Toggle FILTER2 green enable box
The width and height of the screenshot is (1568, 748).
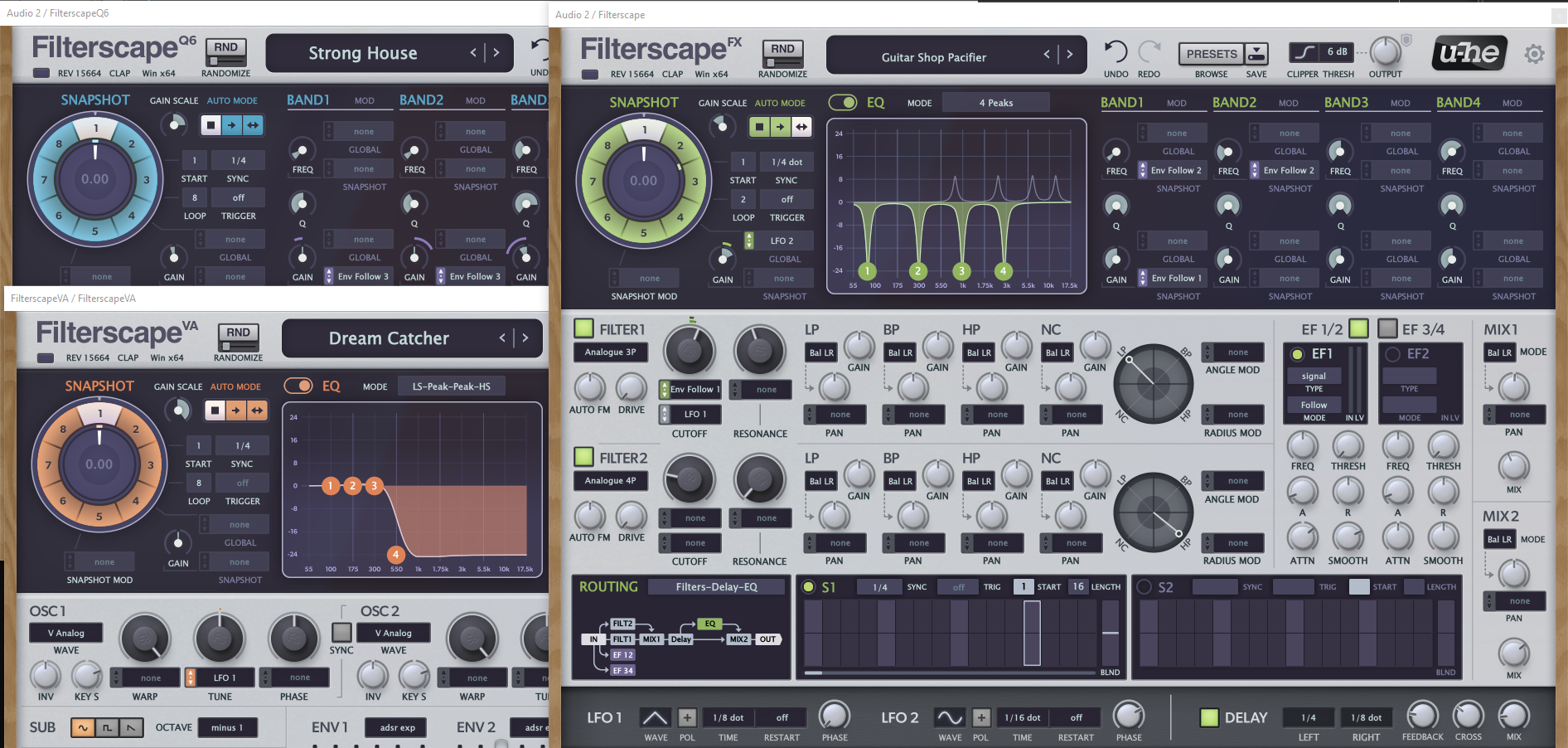click(x=583, y=457)
